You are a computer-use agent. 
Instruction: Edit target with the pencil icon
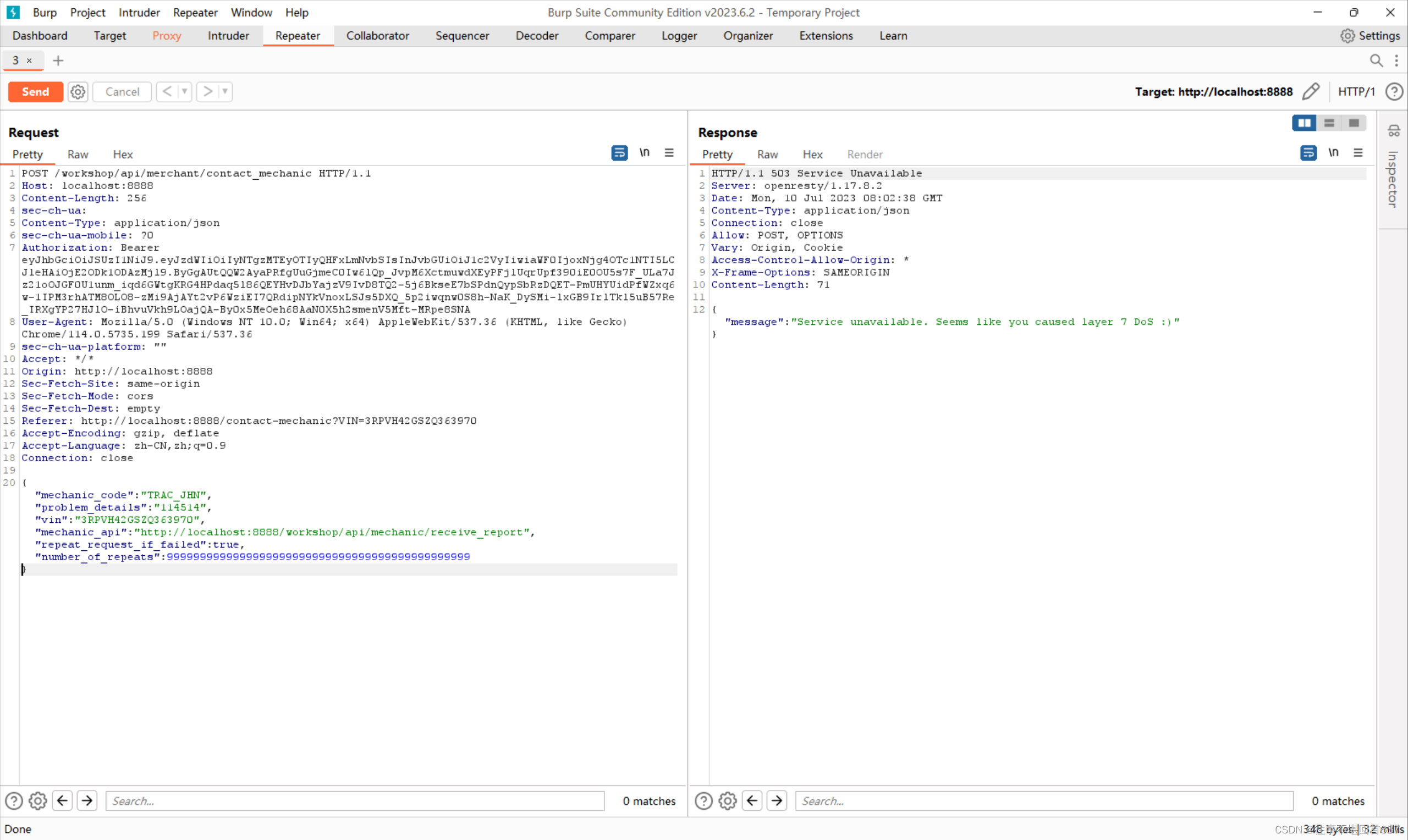(1311, 92)
